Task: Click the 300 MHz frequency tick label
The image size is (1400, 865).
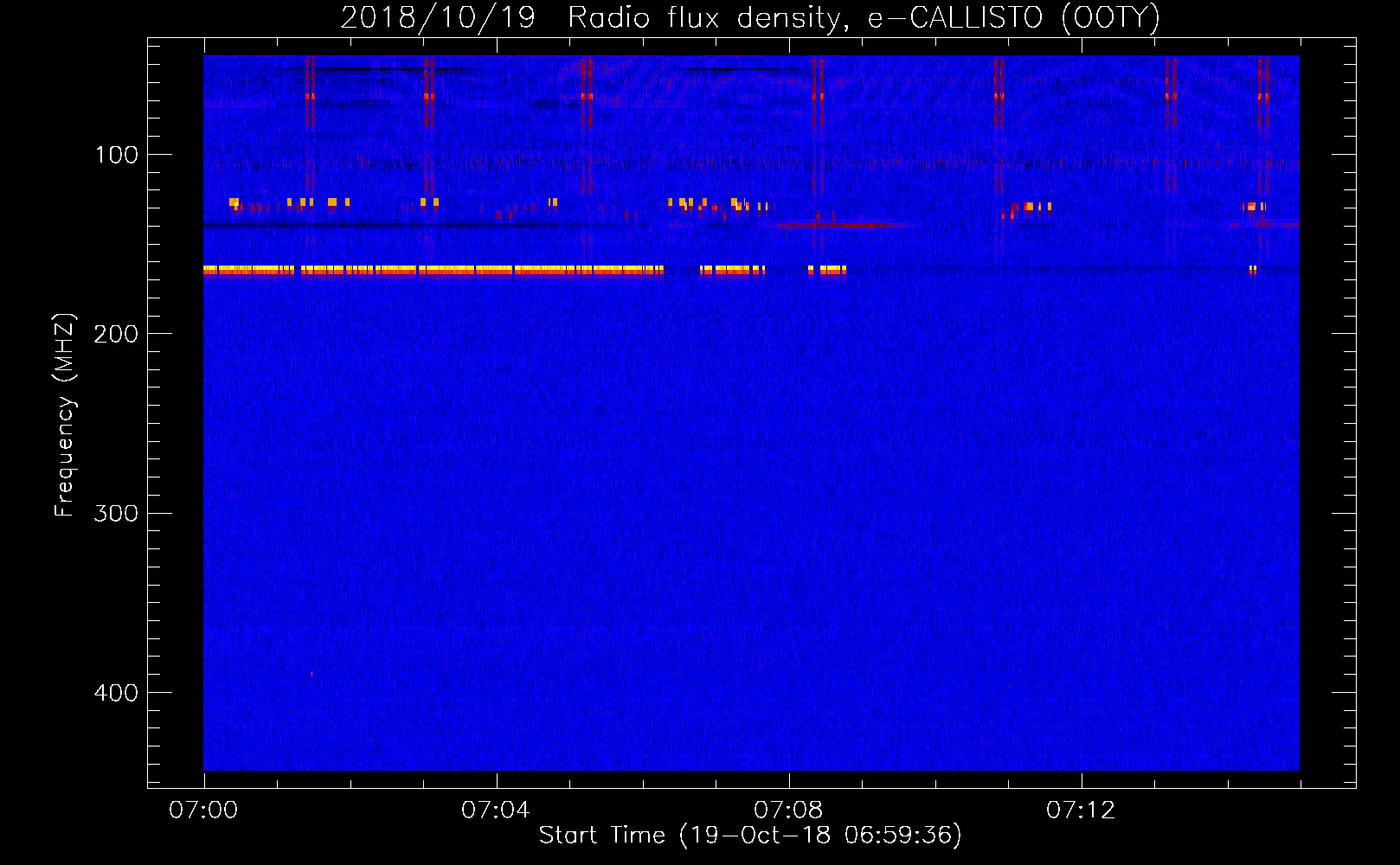Action: [x=117, y=513]
